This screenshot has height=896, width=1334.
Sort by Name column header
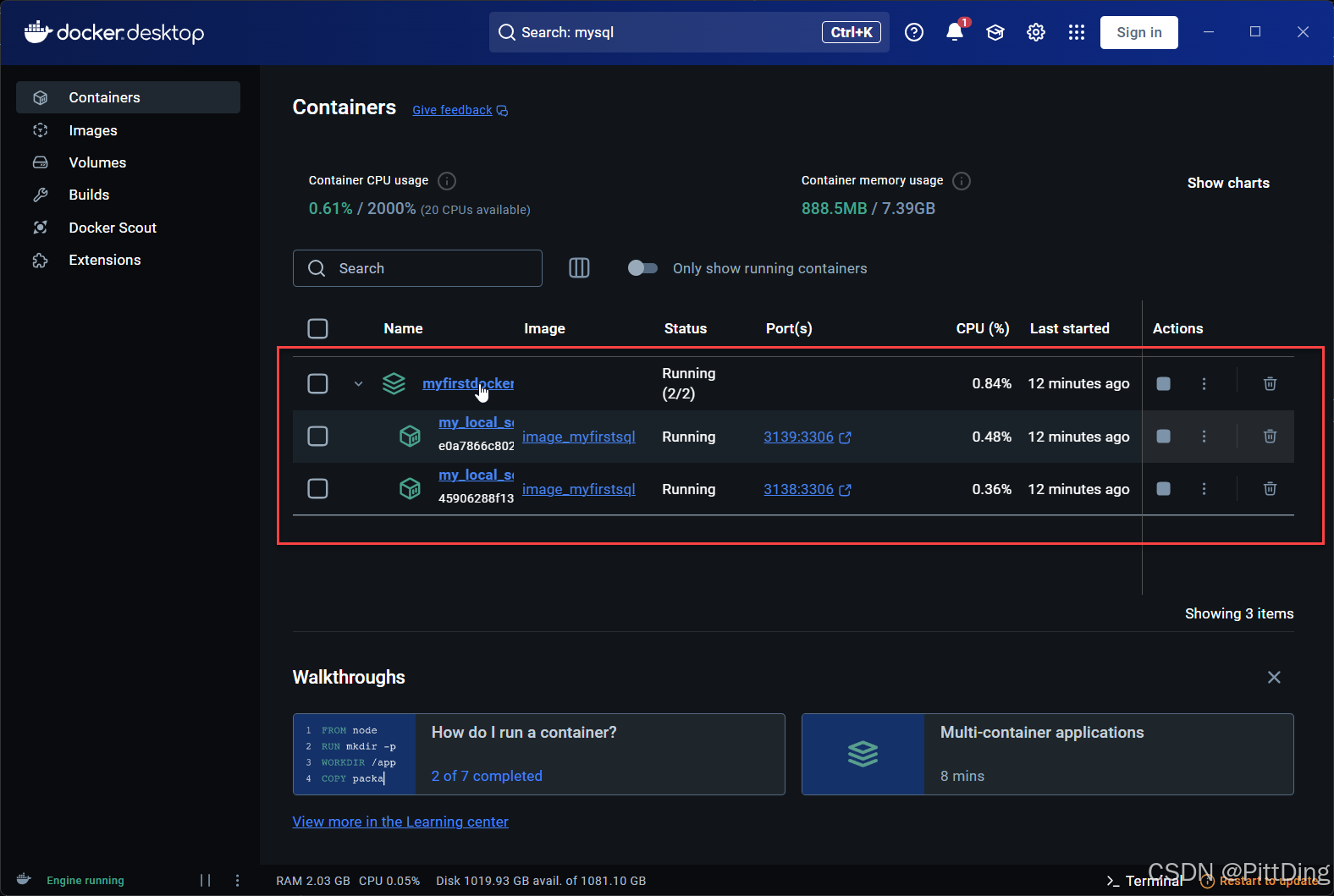(403, 328)
